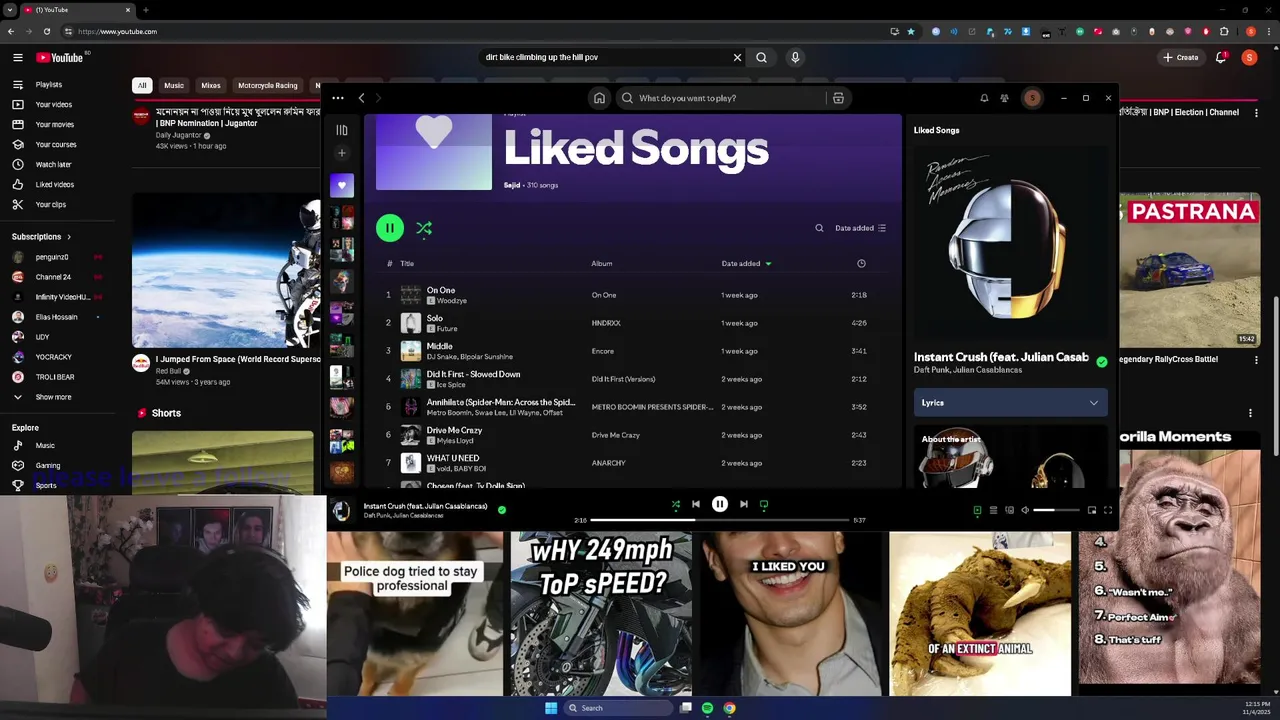Select the Music filter chip on YouTube
This screenshot has height=720, width=1280.
[x=174, y=86]
